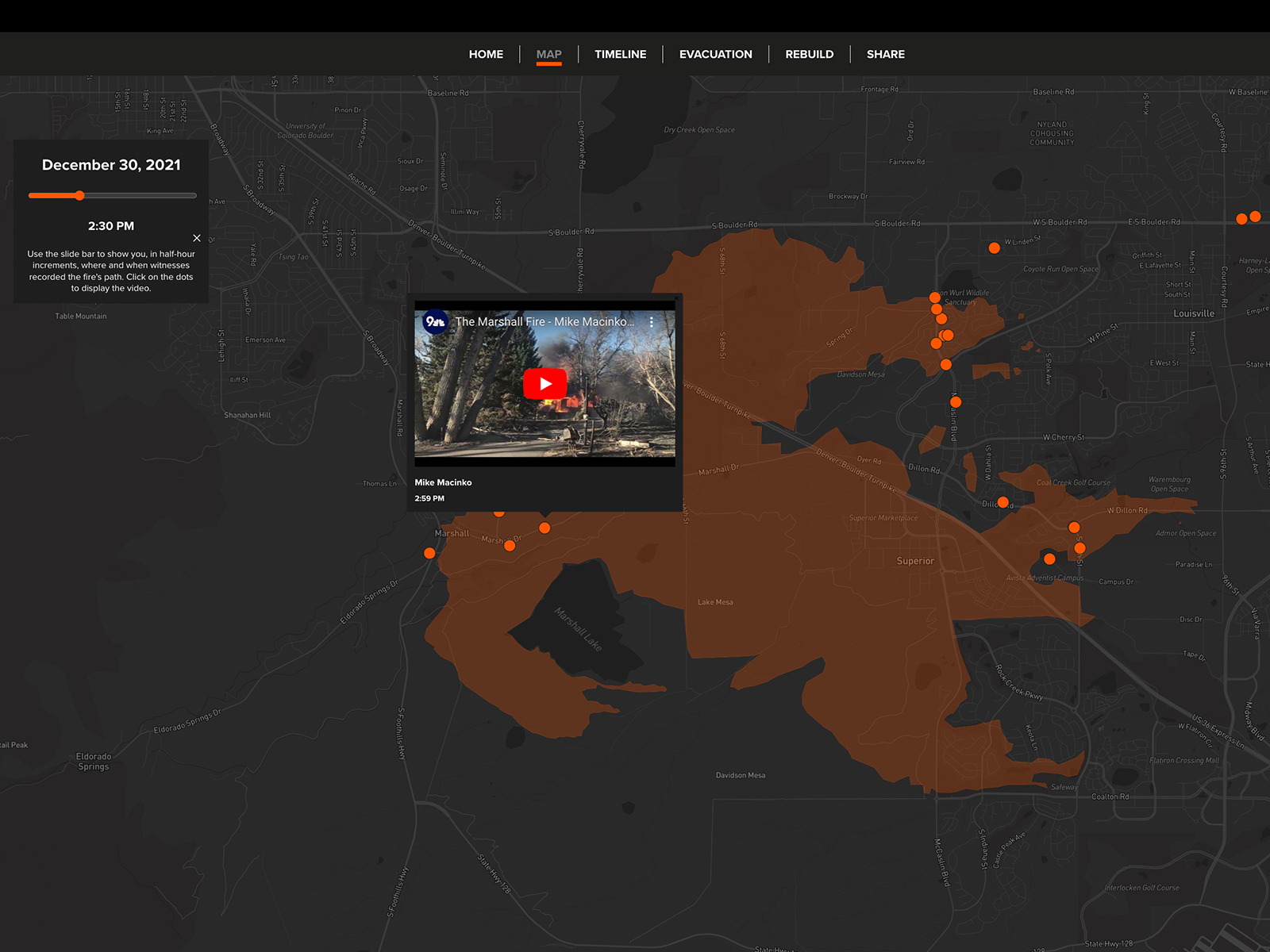Select the MAP navigation item
This screenshot has width=1270, height=952.
tap(548, 54)
